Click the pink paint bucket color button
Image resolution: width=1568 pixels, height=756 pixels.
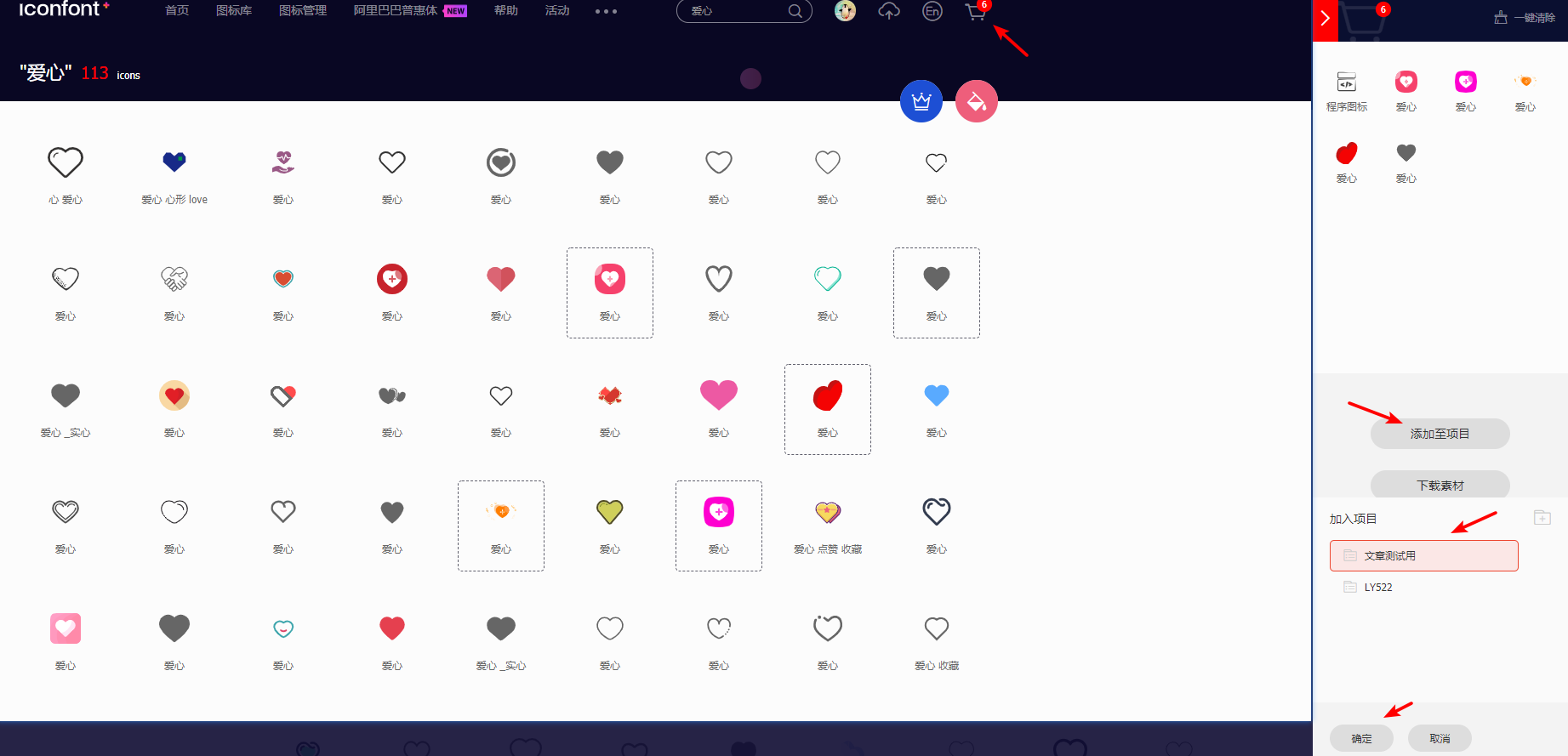click(977, 101)
